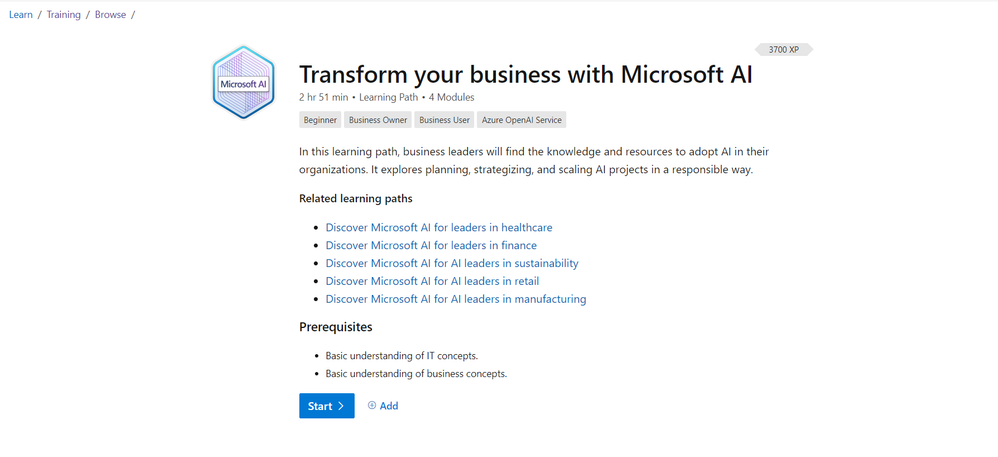Click the page title heading
Viewport: 998px width, 457px height.
pyautogui.click(x=525, y=75)
